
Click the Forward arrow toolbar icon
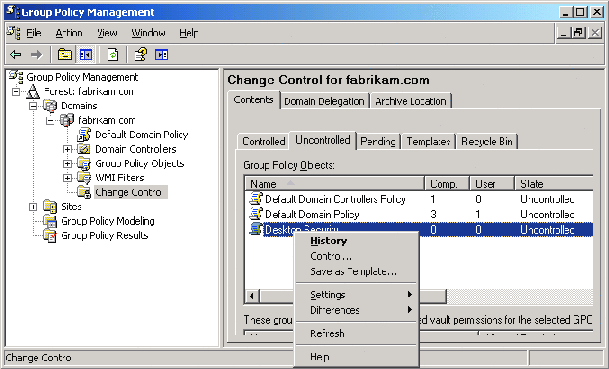[x=37, y=55]
